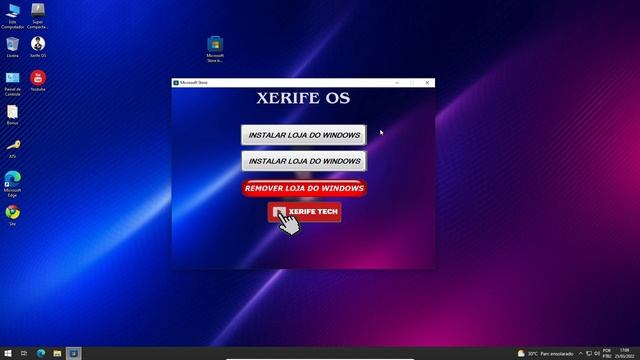Click the second INSTALAR LOJA DO WINDOWS button
Screen dimensions: 640x360
pos(304,161)
